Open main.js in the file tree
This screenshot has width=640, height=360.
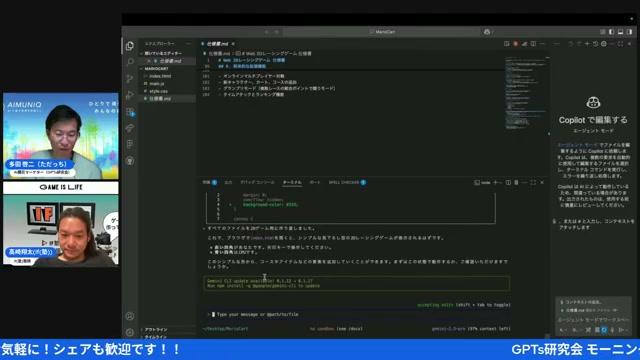(157, 83)
